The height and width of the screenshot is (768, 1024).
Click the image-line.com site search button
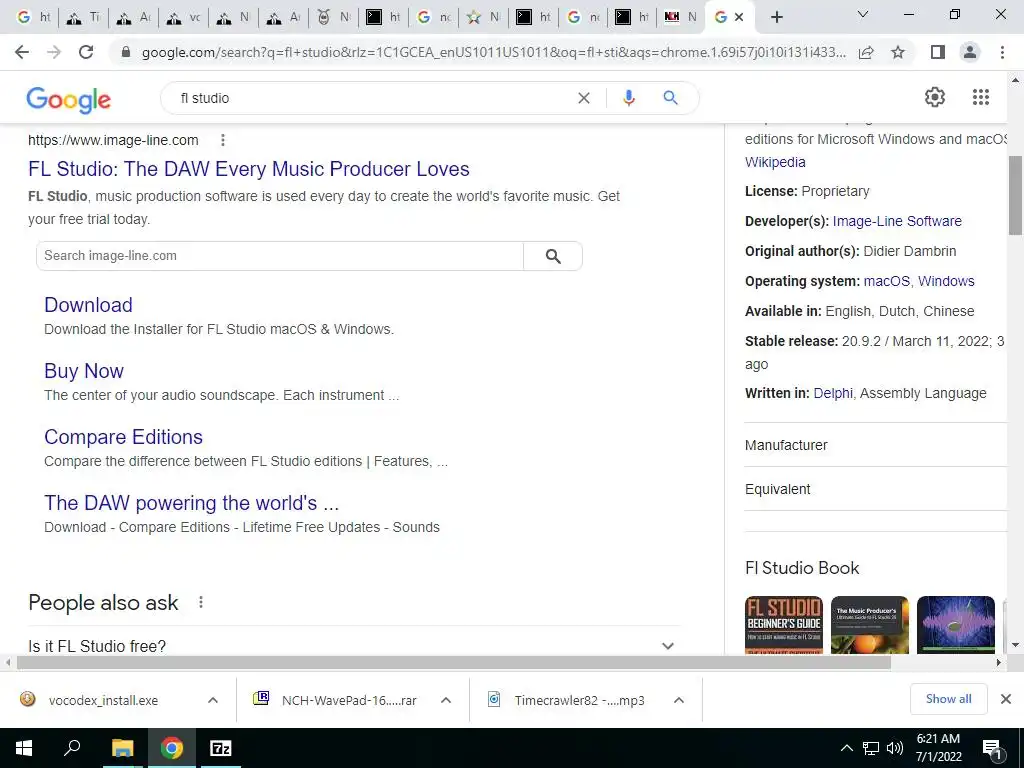coord(553,256)
